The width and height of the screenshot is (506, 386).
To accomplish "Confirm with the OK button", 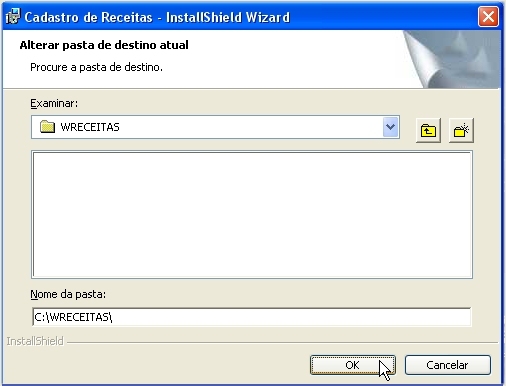I will 353,365.
